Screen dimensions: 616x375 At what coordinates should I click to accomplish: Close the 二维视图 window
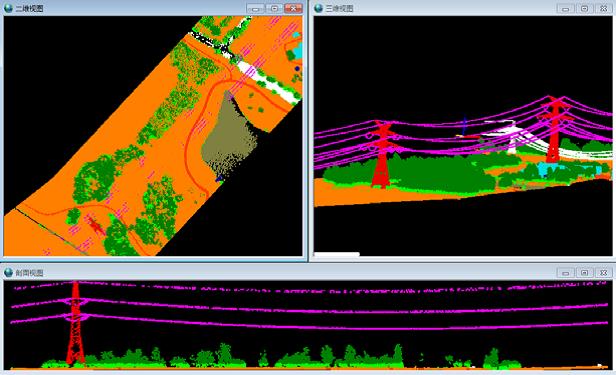pyautogui.click(x=293, y=8)
